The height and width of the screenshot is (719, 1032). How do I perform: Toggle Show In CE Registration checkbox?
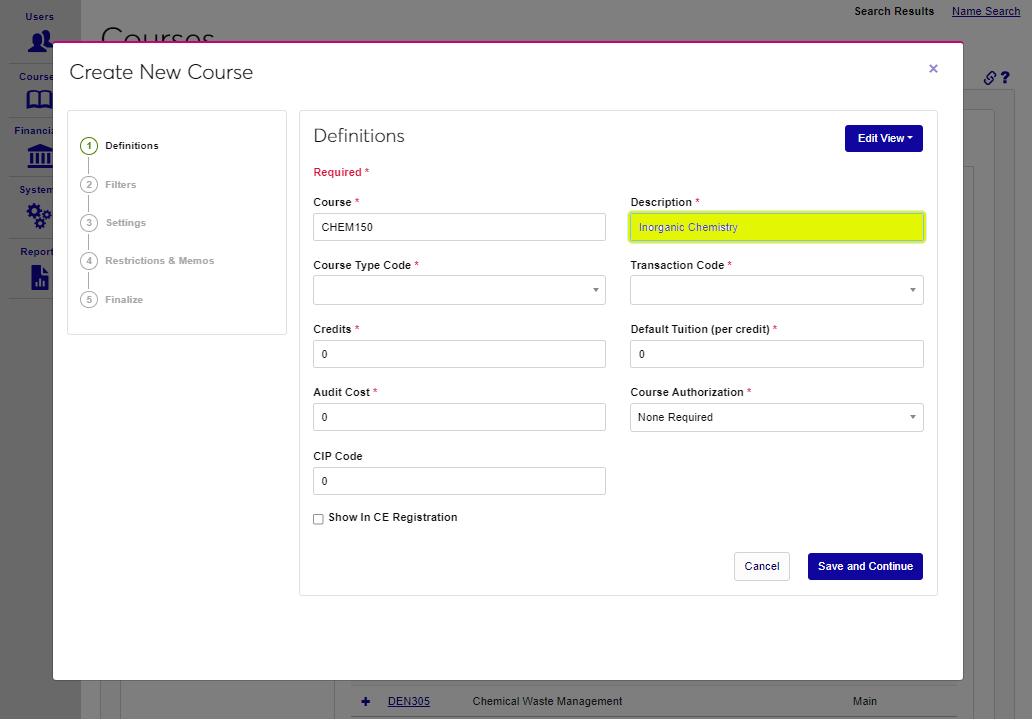[x=318, y=519]
